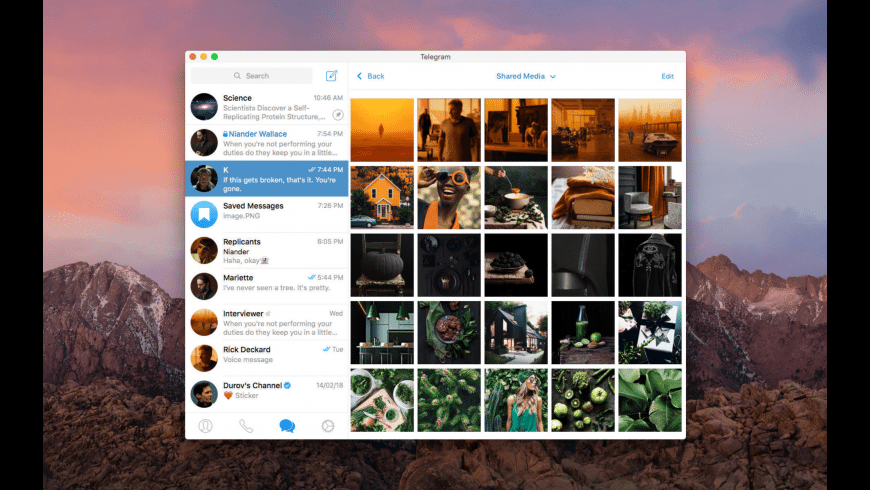
Task: Open the woman with orange sunglasses photo
Action: tap(449, 198)
